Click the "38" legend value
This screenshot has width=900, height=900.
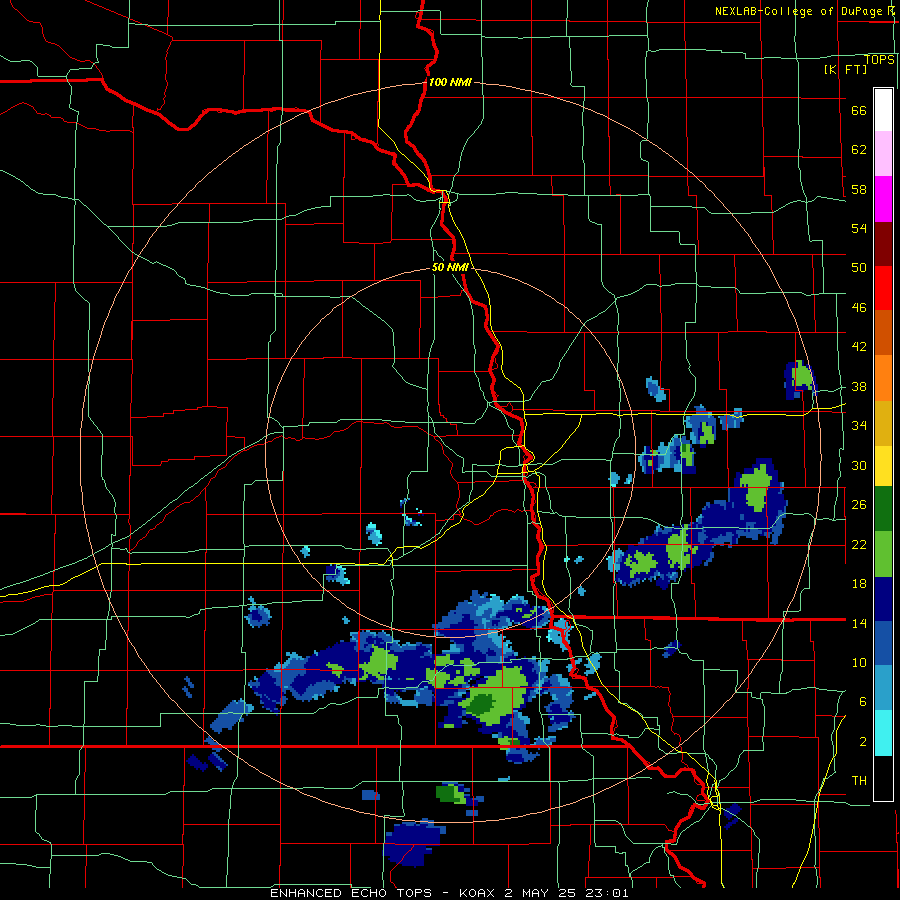(859, 387)
